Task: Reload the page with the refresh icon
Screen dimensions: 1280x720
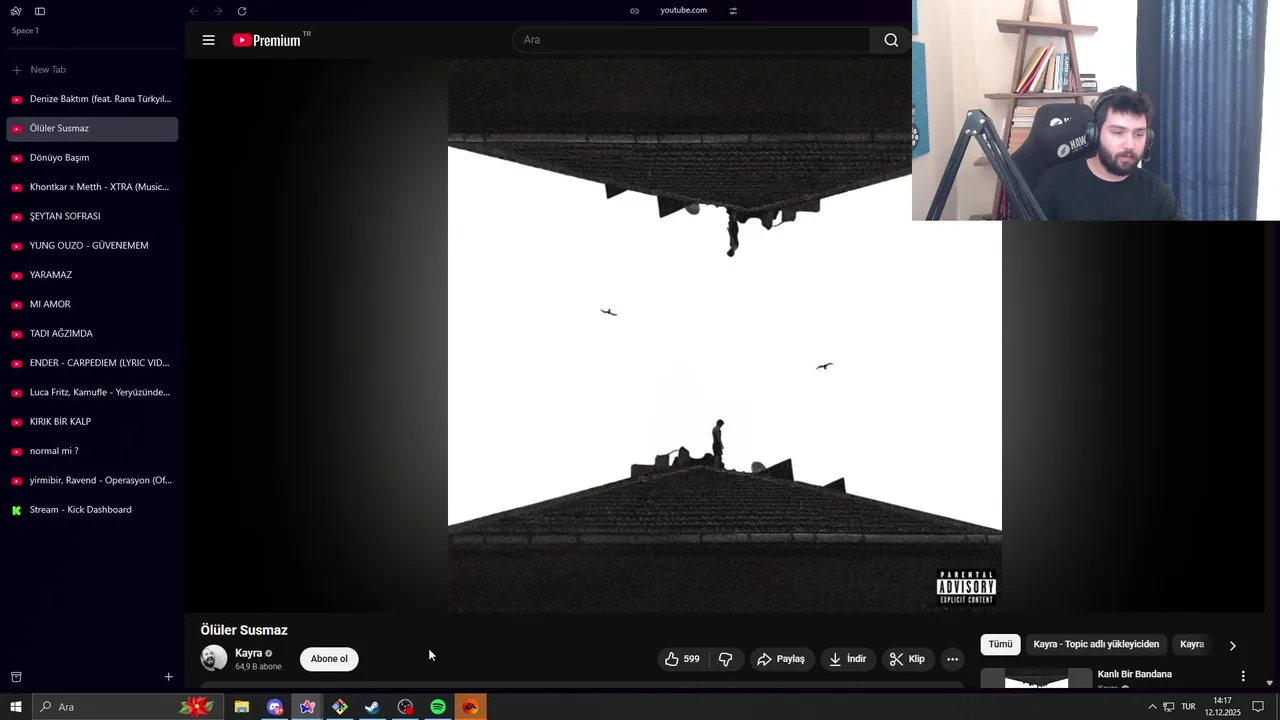Action: point(242,11)
